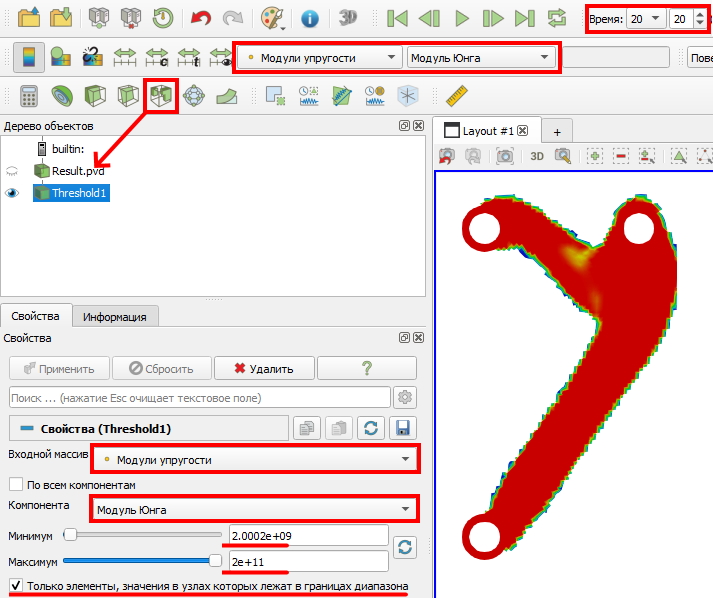713x598 pixels.
Task: Step to the next frame
Action: [493, 18]
